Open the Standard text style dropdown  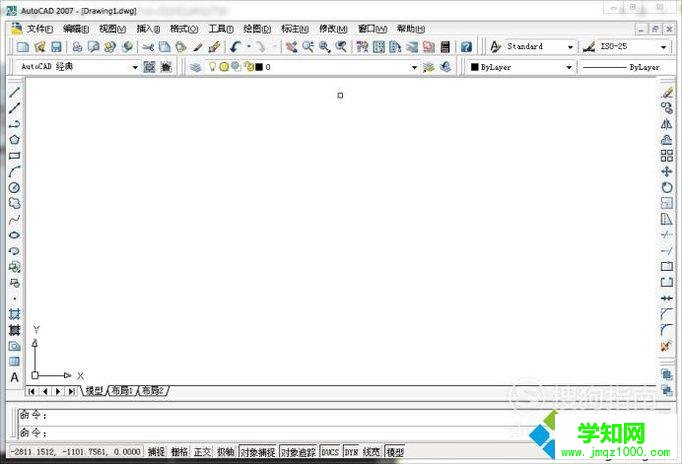(x=570, y=47)
